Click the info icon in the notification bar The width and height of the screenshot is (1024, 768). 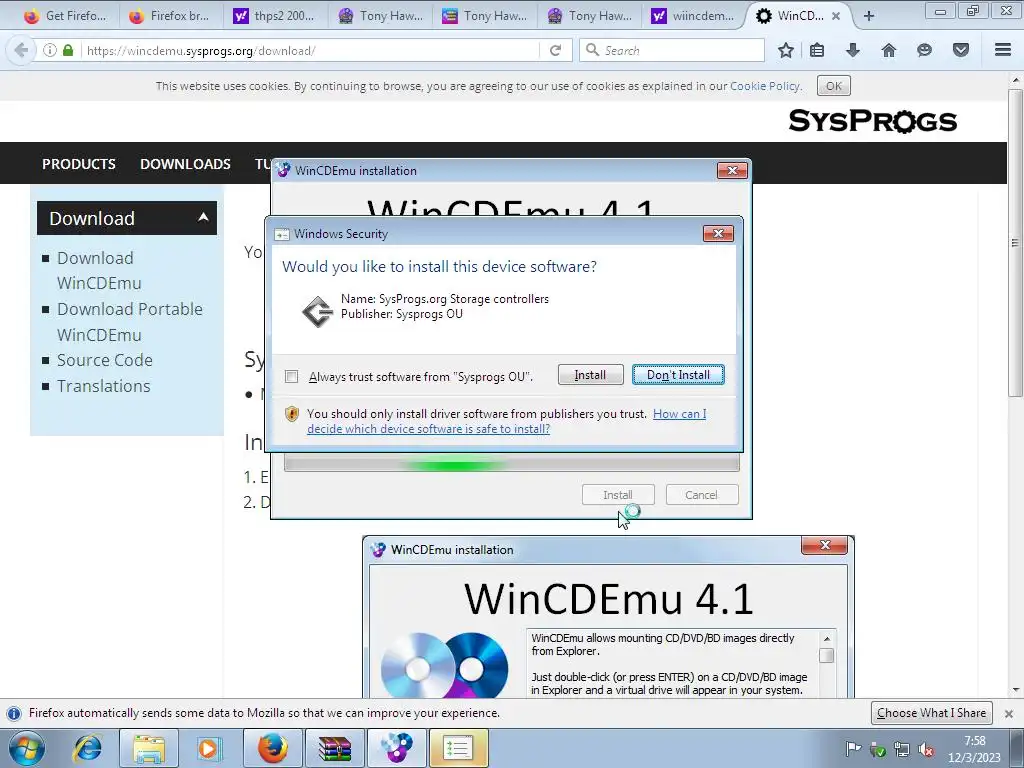(14, 713)
